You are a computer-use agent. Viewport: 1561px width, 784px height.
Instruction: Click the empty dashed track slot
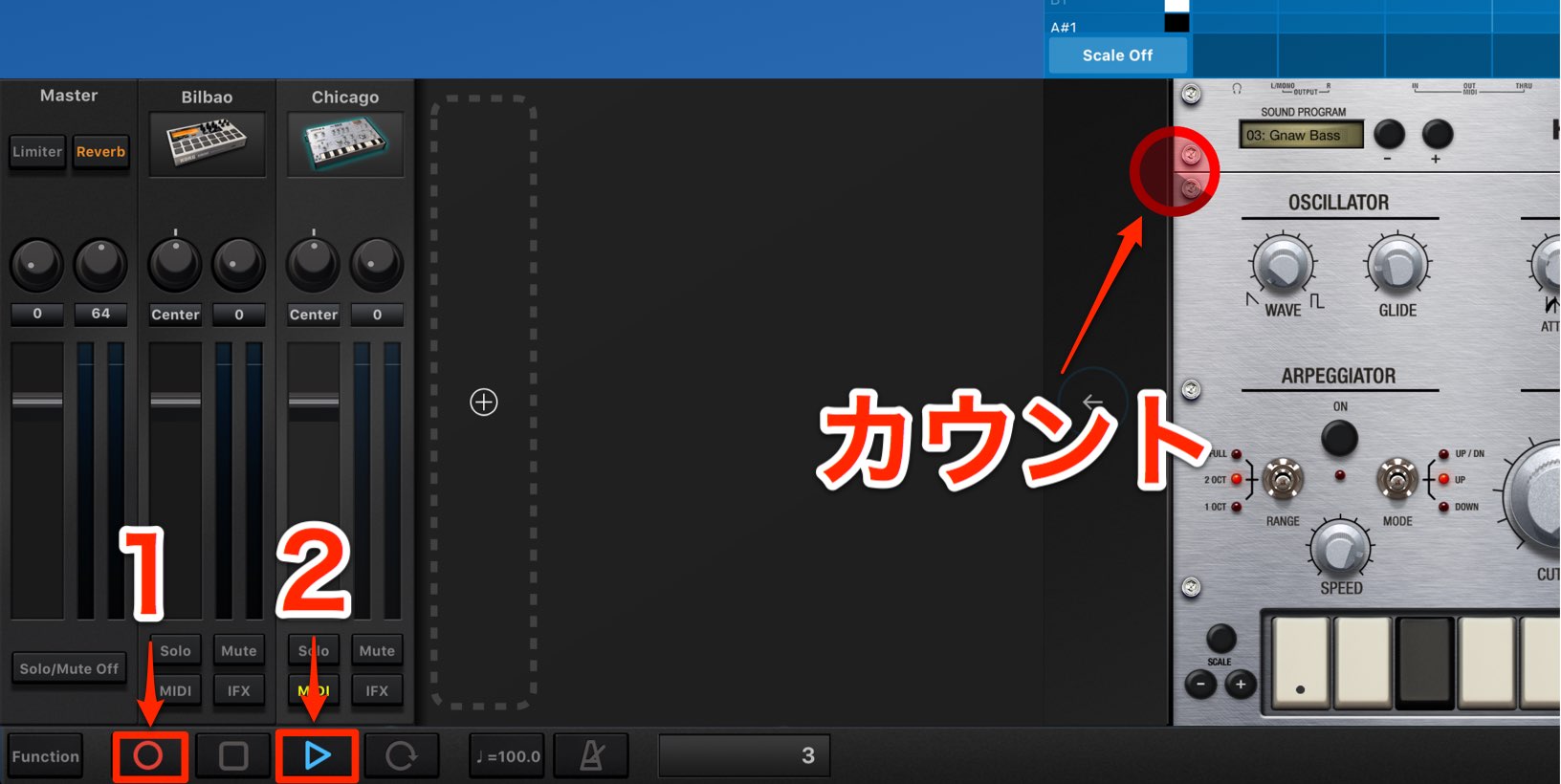[x=484, y=403]
